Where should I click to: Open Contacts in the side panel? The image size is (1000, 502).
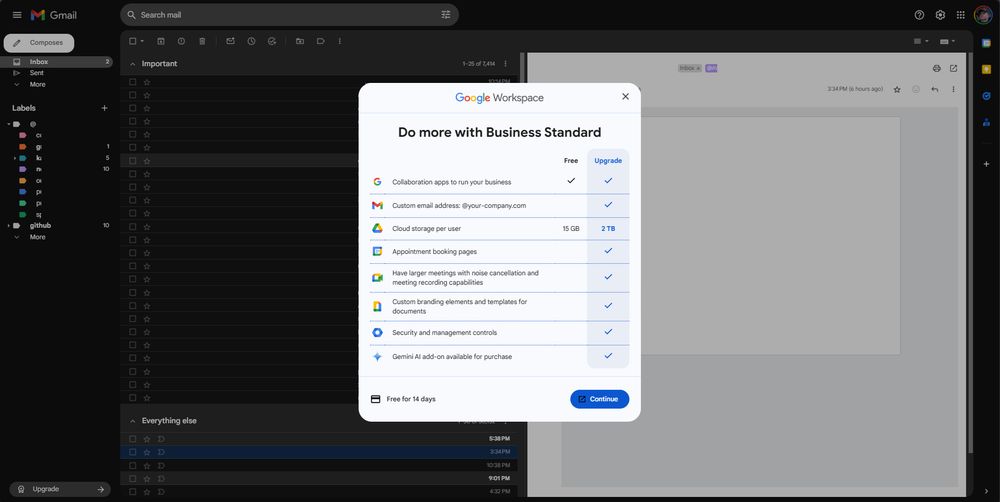987,122
